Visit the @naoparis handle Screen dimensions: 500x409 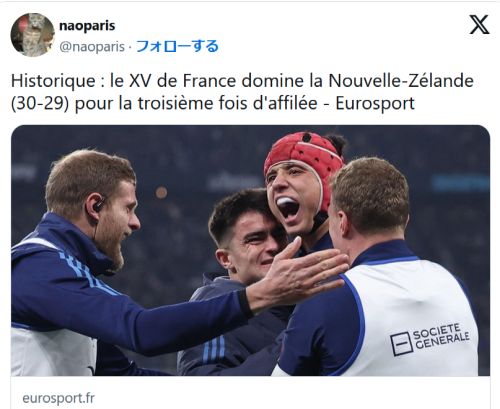pos(92,46)
